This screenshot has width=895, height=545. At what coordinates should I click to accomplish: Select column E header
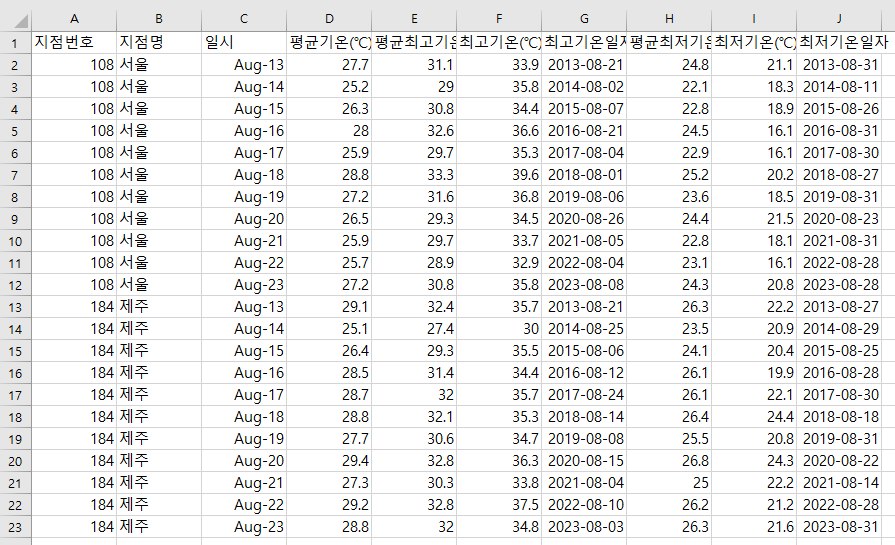(x=414, y=19)
